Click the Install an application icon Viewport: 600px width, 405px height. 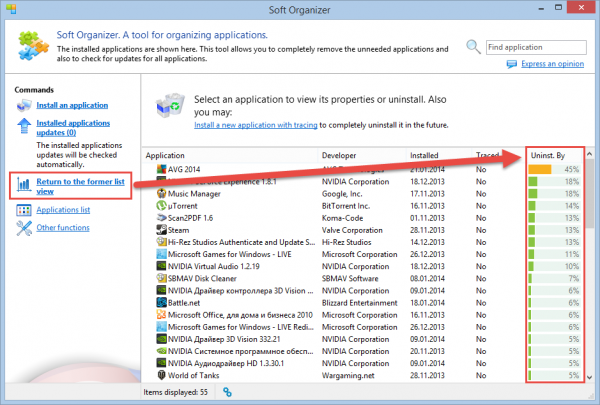(x=24, y=105)
